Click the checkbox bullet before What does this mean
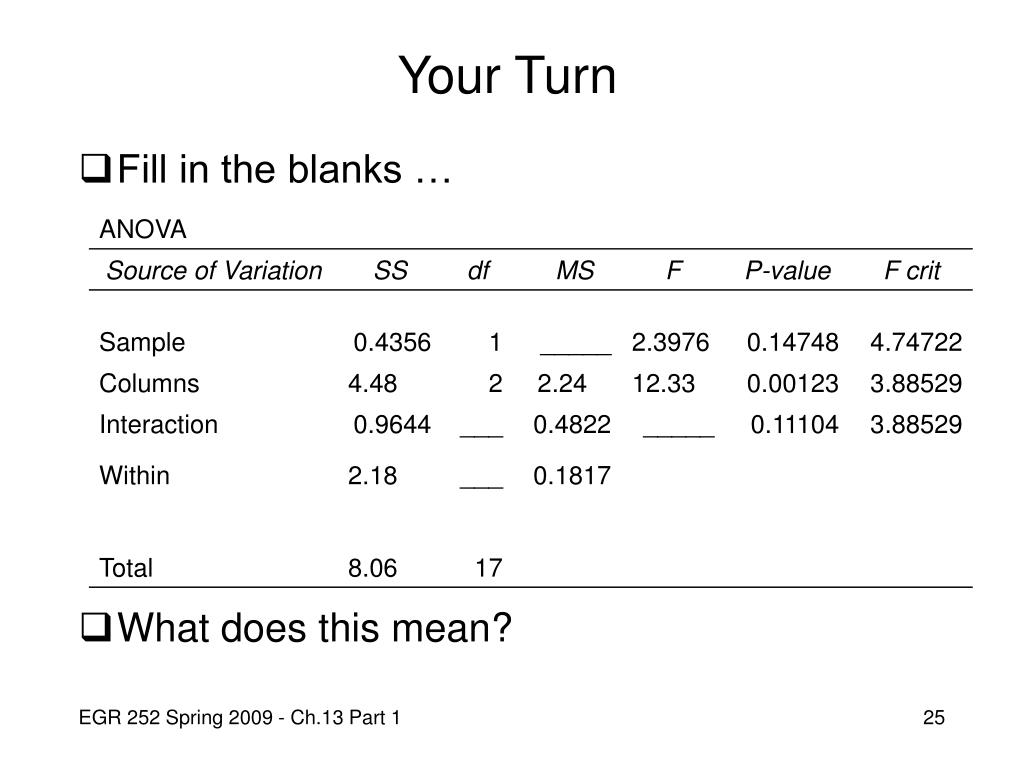 point(96,627)
